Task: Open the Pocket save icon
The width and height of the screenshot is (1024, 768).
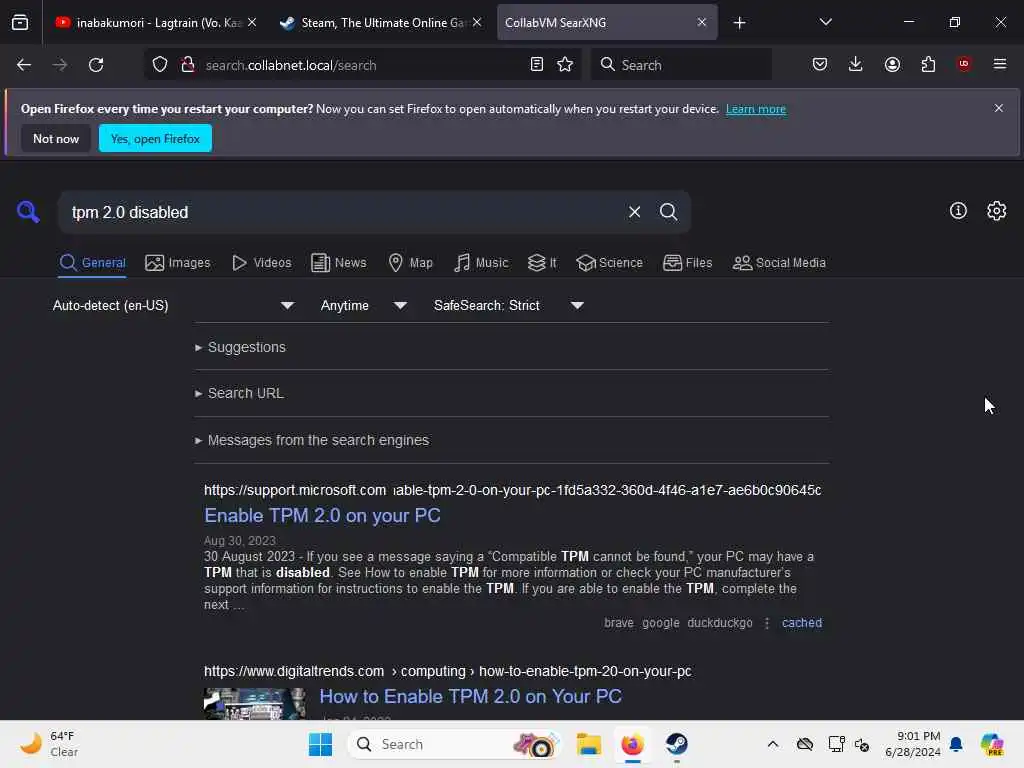Action: click(x=820, y=64)
